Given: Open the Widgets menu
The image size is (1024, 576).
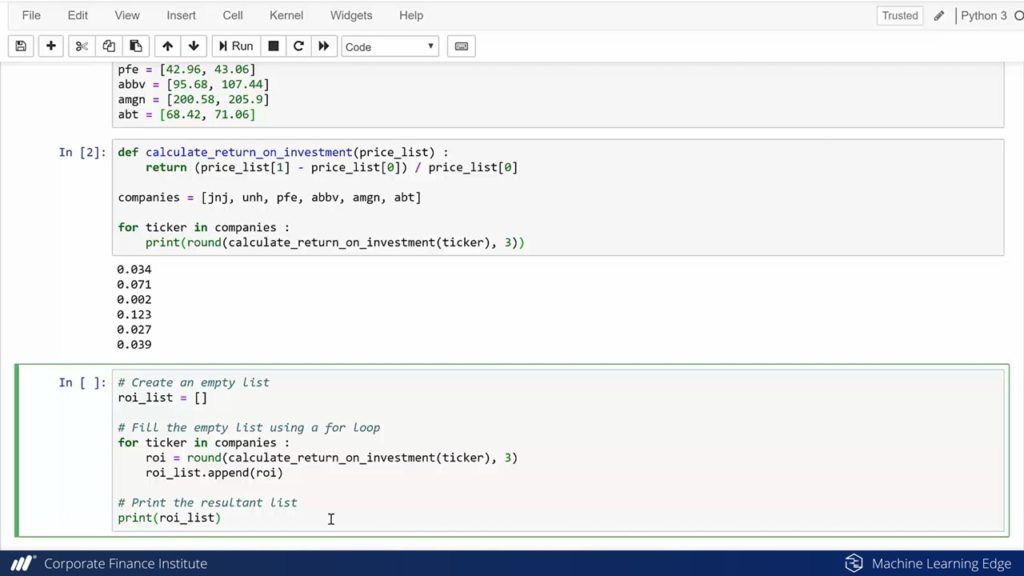Looking at the screenshot, I should point(351,16).
